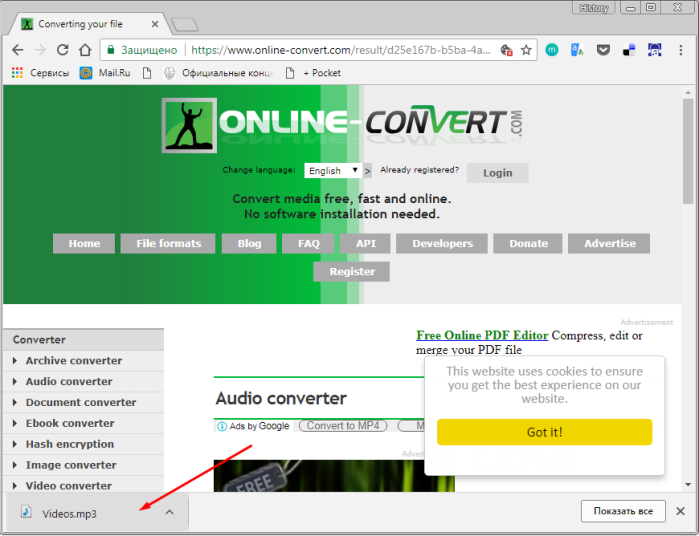Open the Mail.Ru bookmark
699x536 pixels.
coord(105,73)
